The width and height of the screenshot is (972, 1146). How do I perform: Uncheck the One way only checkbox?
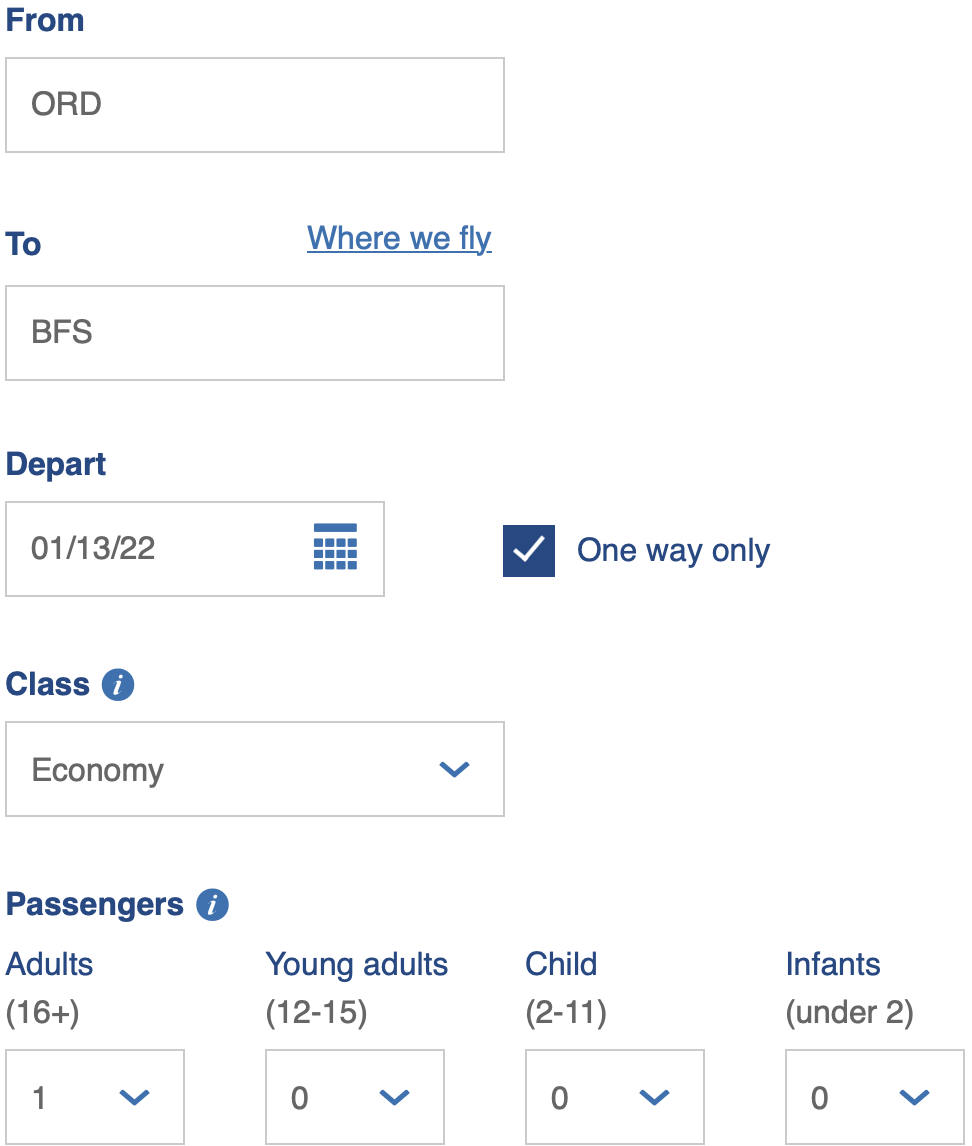click(x=528, y=550)
